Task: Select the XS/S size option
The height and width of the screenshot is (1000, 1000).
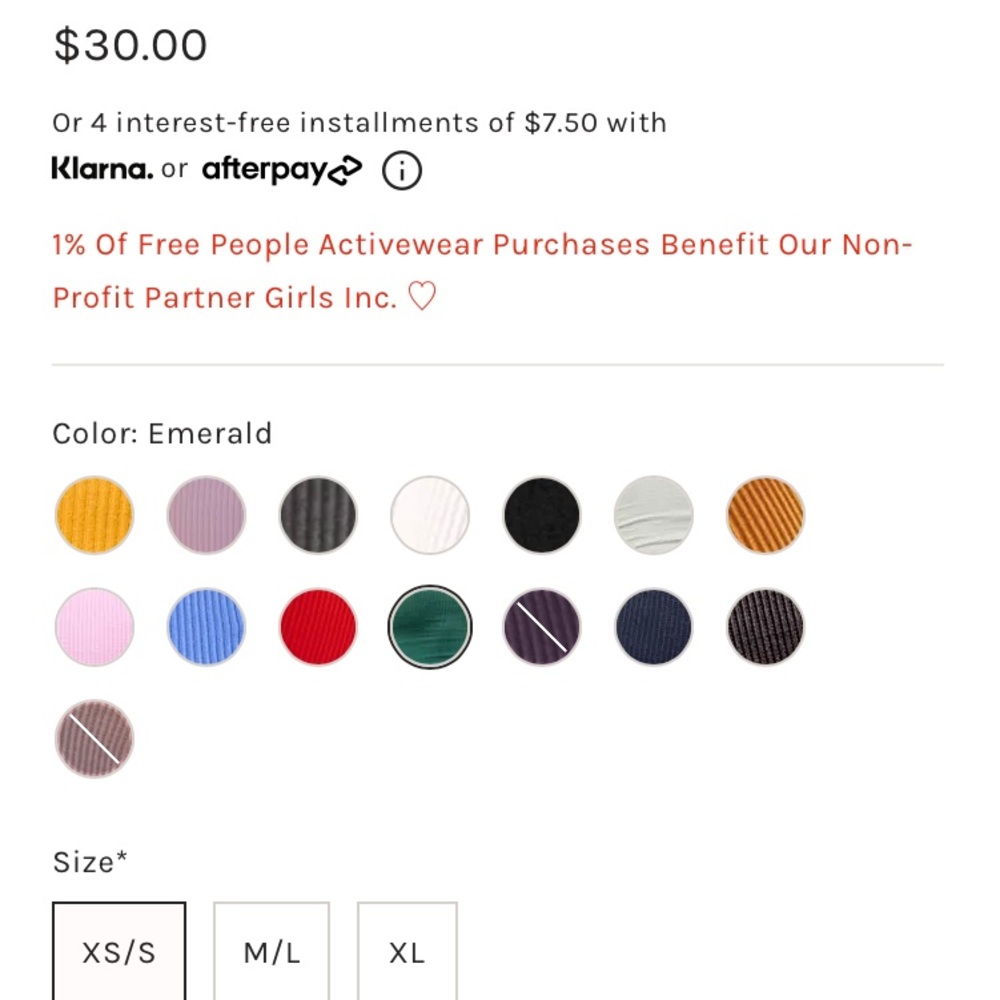Action: click(x=119, y=952)
